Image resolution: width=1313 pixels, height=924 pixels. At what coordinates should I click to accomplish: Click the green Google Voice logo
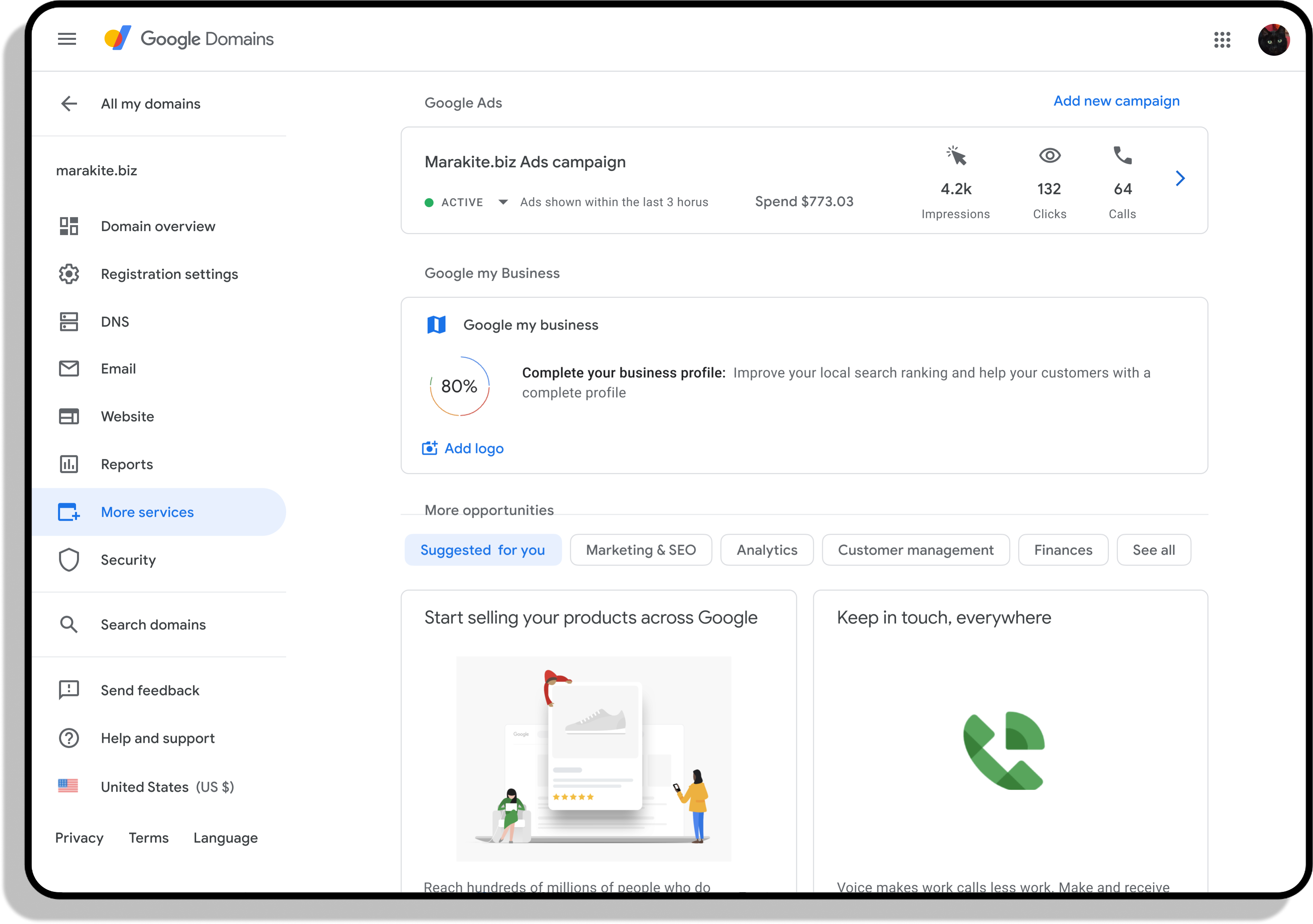point(1004,751)
